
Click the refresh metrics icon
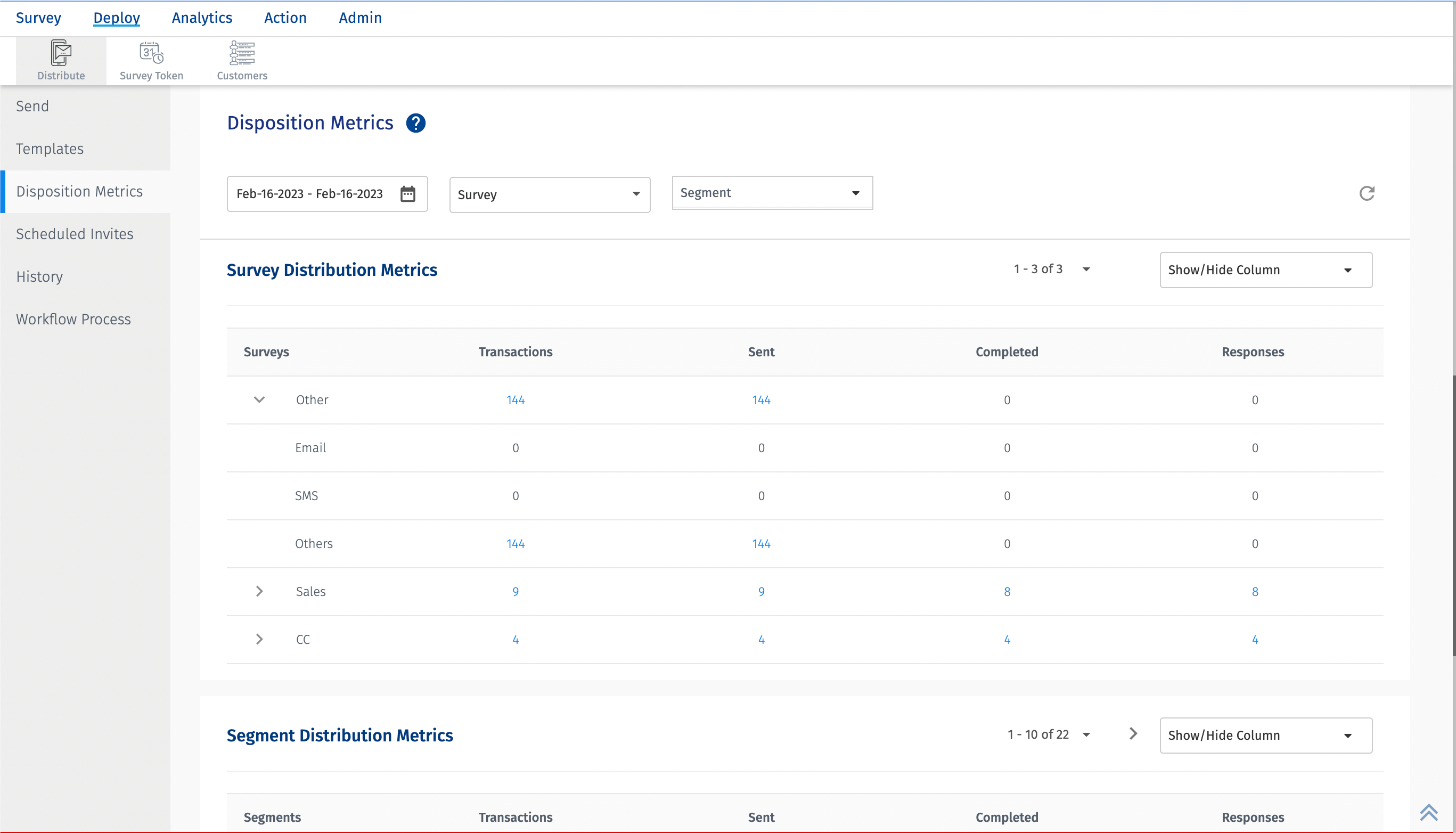(1367, 193)
